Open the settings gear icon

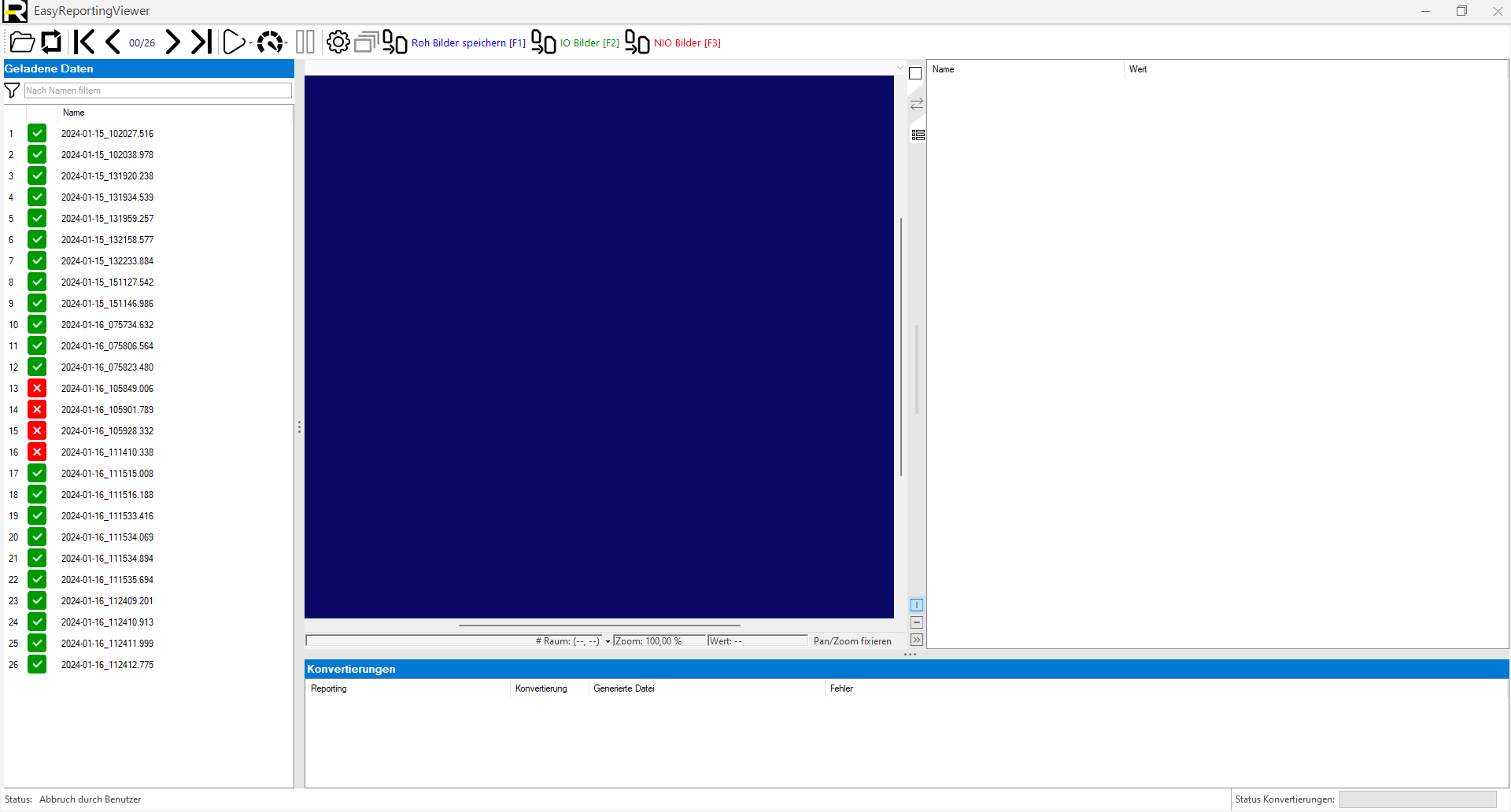tap(338, 42)
